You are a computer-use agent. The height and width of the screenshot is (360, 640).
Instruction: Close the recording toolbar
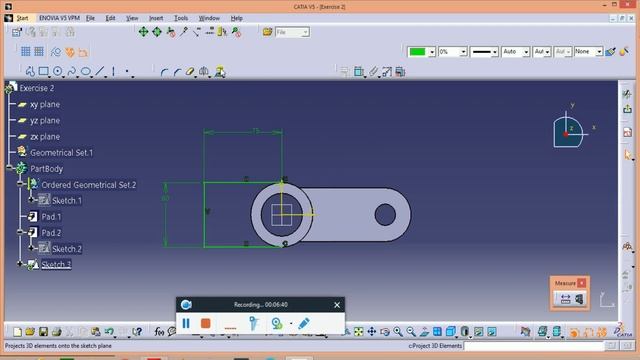coord(337,305)
